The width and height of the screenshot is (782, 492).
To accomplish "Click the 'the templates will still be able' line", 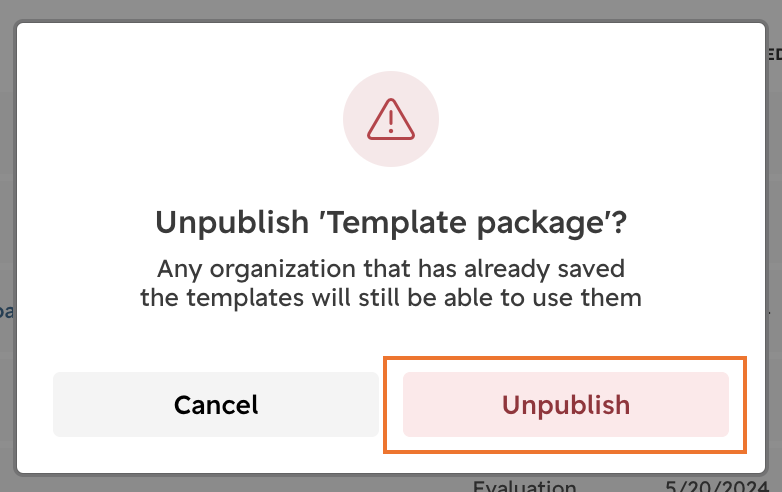I will [391, 298].
